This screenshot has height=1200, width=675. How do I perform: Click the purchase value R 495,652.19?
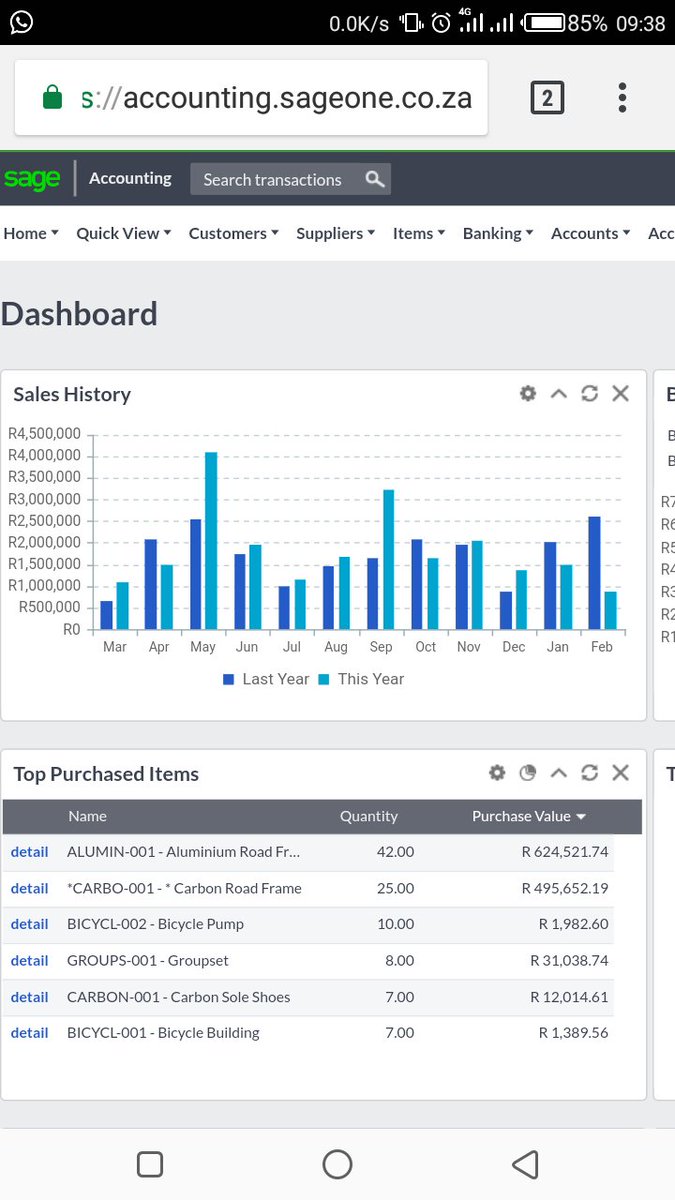click(565, 888)
